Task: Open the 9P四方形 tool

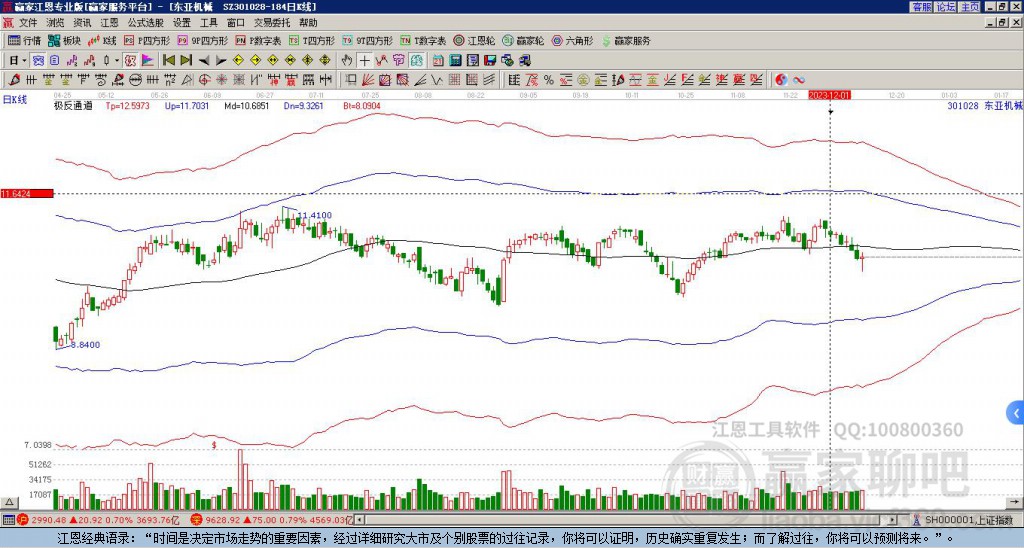Action: click(203, 40)
